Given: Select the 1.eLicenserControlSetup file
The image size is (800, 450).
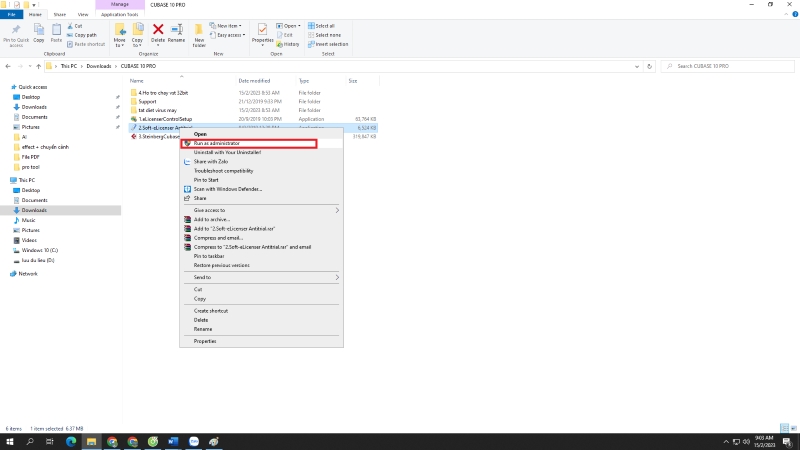Looking at the screenshot, I should pyautogui.click(x=165, y=119).
